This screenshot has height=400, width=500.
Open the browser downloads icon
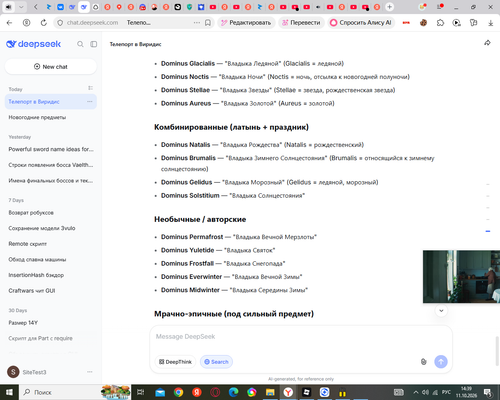click(x=491, y=23)
